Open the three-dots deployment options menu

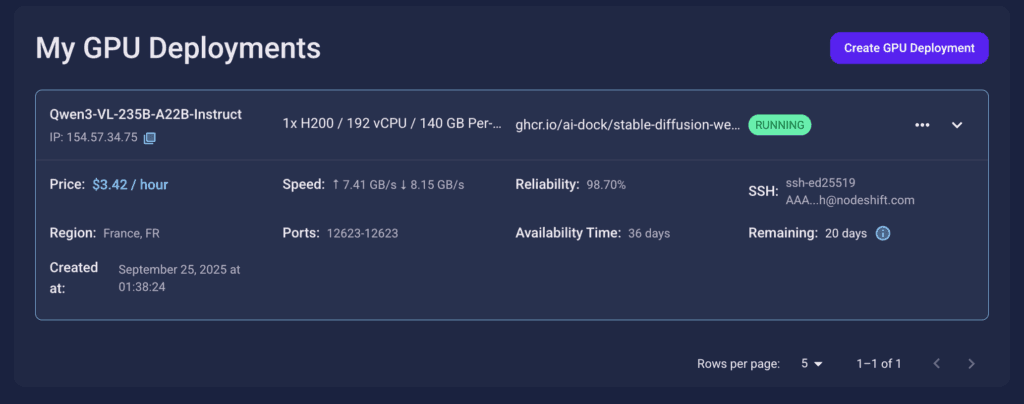coord(922,125)
